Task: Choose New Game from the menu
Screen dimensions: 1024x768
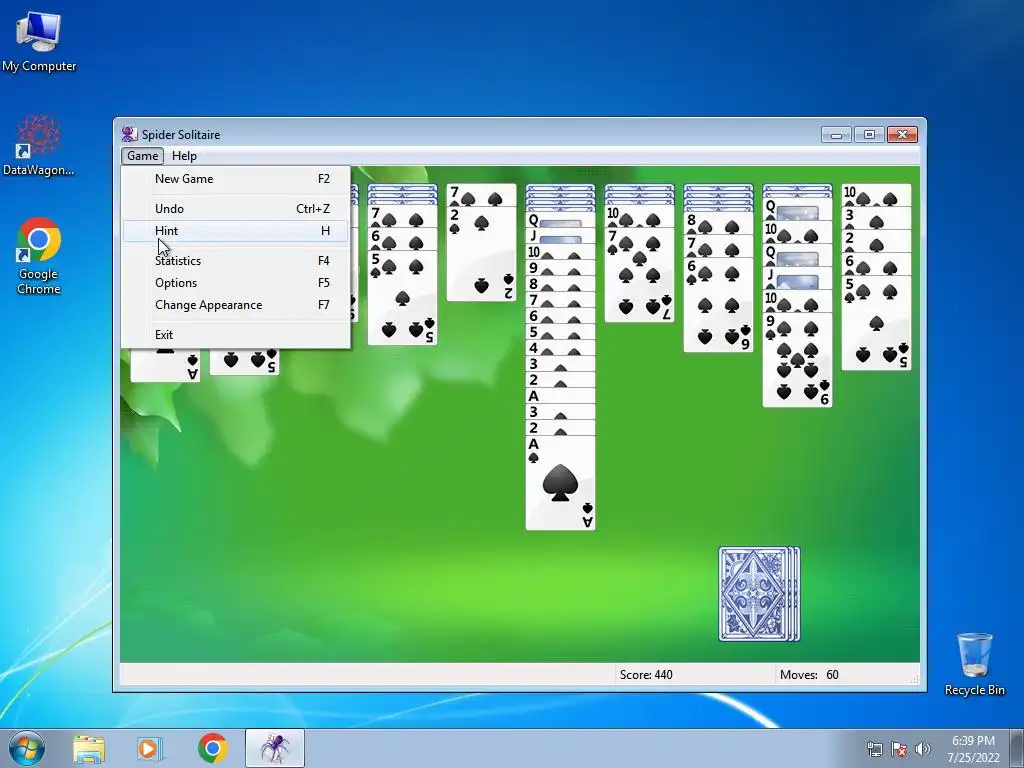Action: (x=235, y=179)
